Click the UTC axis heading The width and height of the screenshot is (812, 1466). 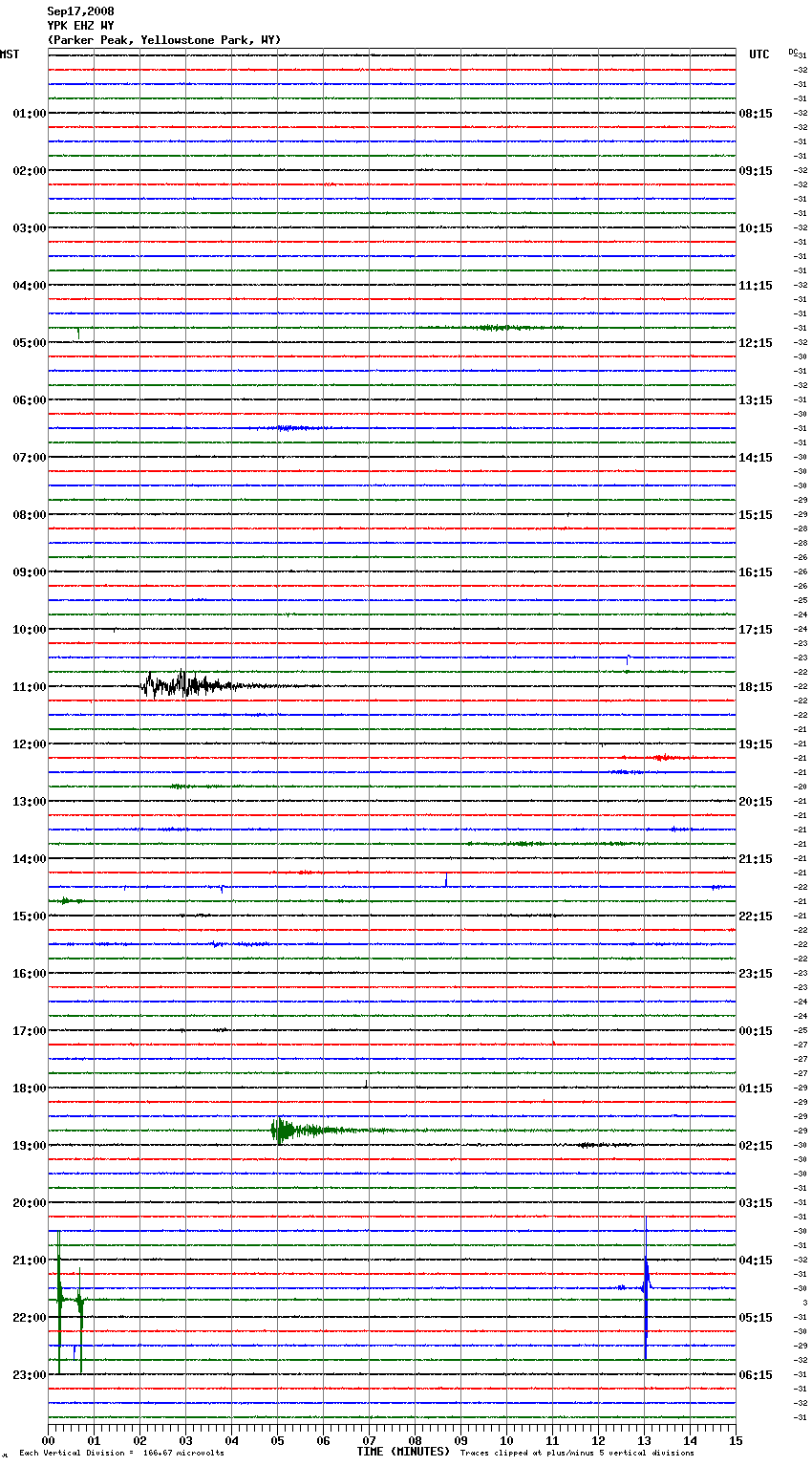click(x=759, y=54)
